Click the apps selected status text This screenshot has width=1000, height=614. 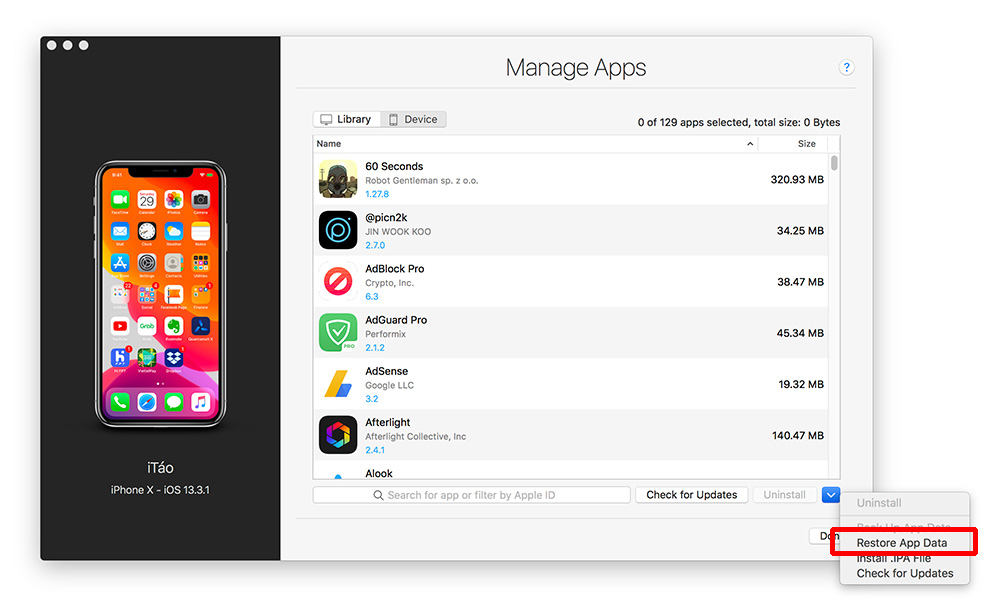[739, 122]
